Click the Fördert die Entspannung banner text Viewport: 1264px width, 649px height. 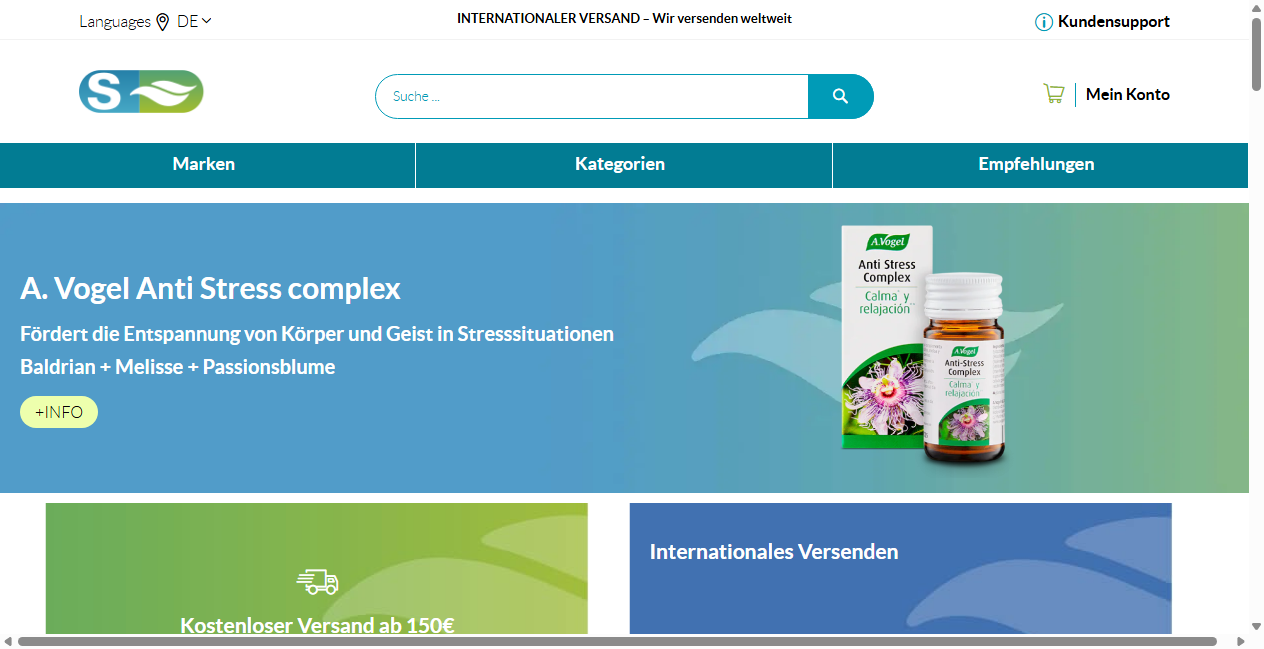pyautogui.click(x=317, y=334)
